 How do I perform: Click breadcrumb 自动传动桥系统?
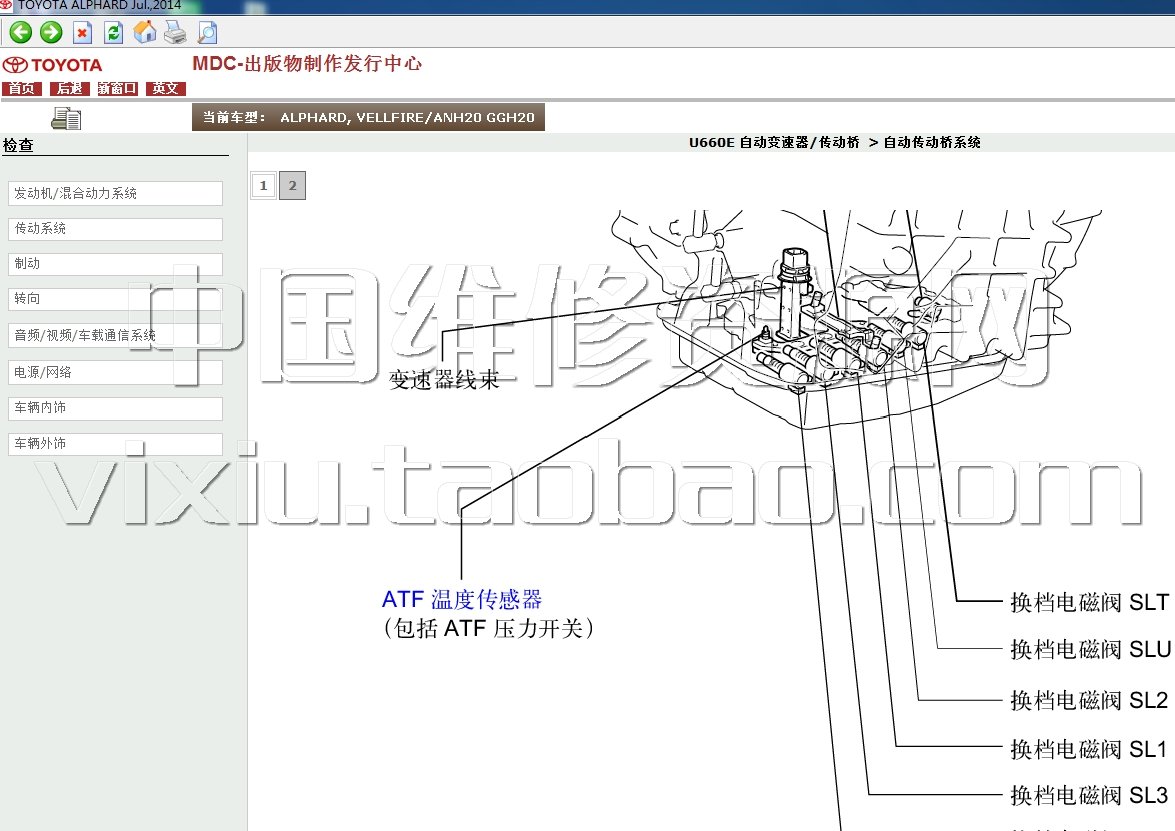pyautogui.click(x=932, y=142)
